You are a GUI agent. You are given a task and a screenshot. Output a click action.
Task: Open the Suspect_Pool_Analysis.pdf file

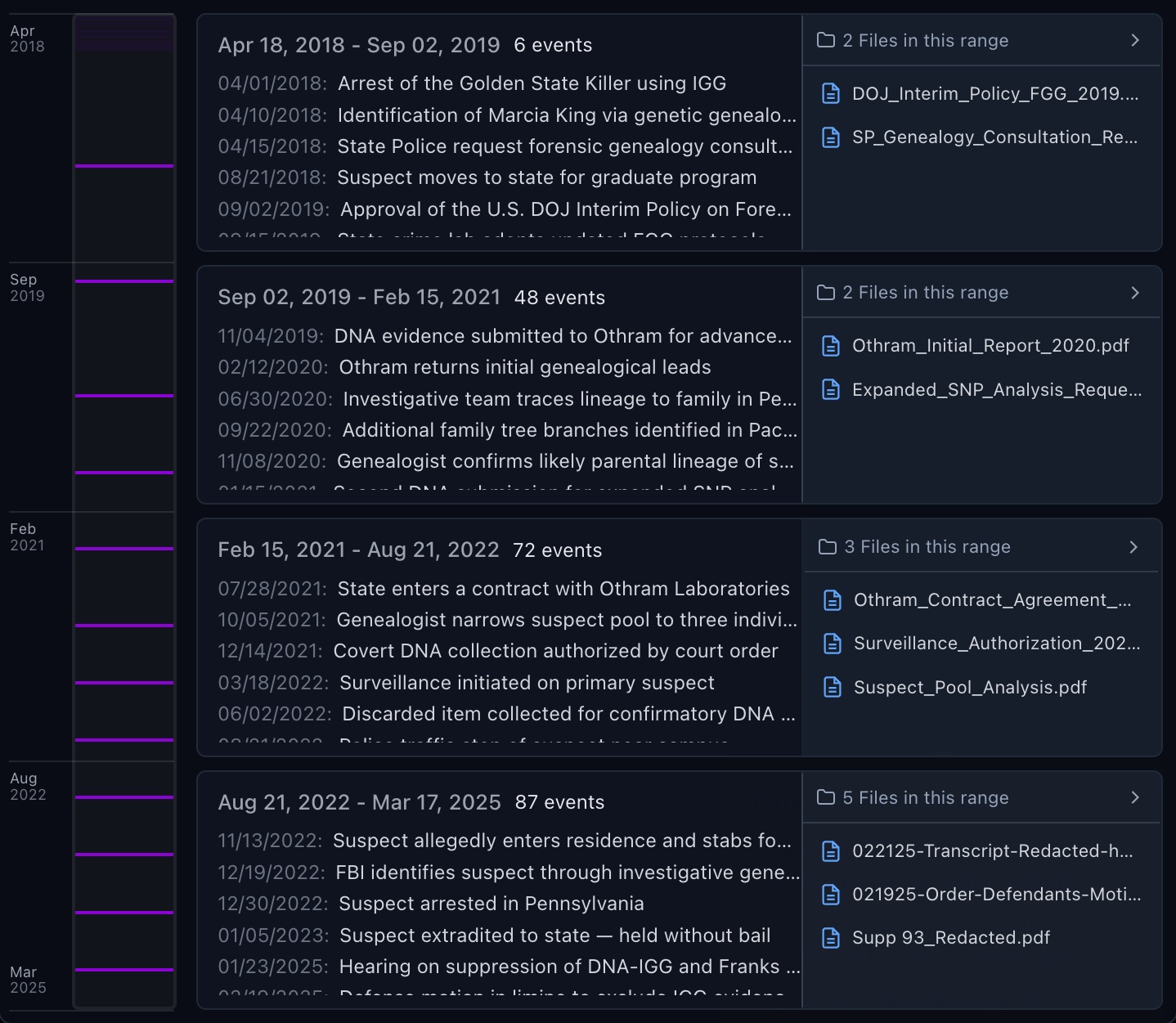pos(971,687)
